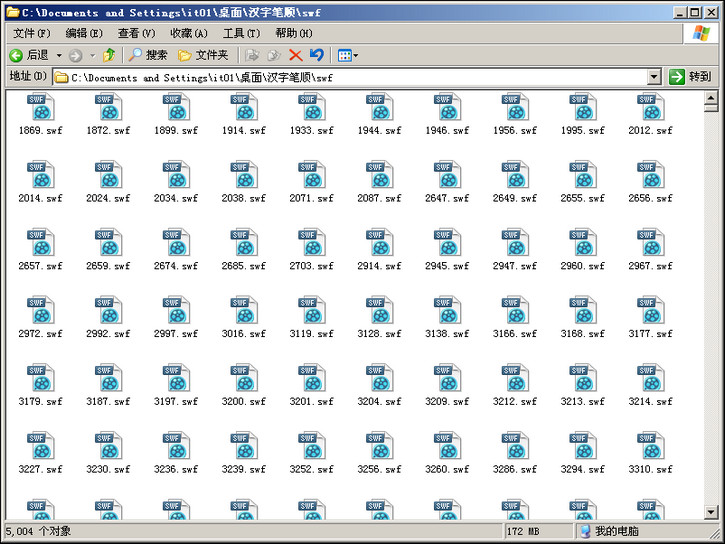The image size is (725, 544).
Task: Select file 3200.swf icon
Action: [244, 378]
